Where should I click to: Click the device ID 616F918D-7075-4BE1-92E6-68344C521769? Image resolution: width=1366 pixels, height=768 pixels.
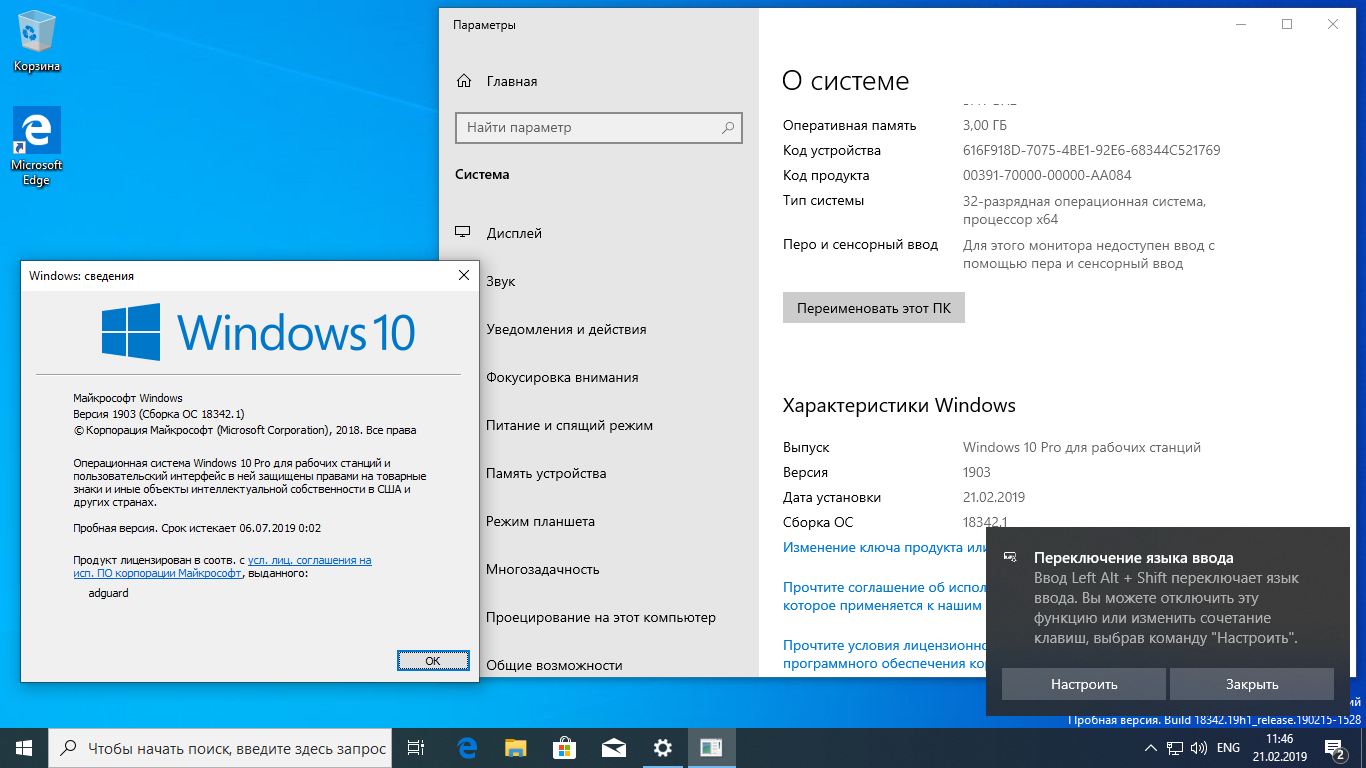click(x=1092, y=150)
